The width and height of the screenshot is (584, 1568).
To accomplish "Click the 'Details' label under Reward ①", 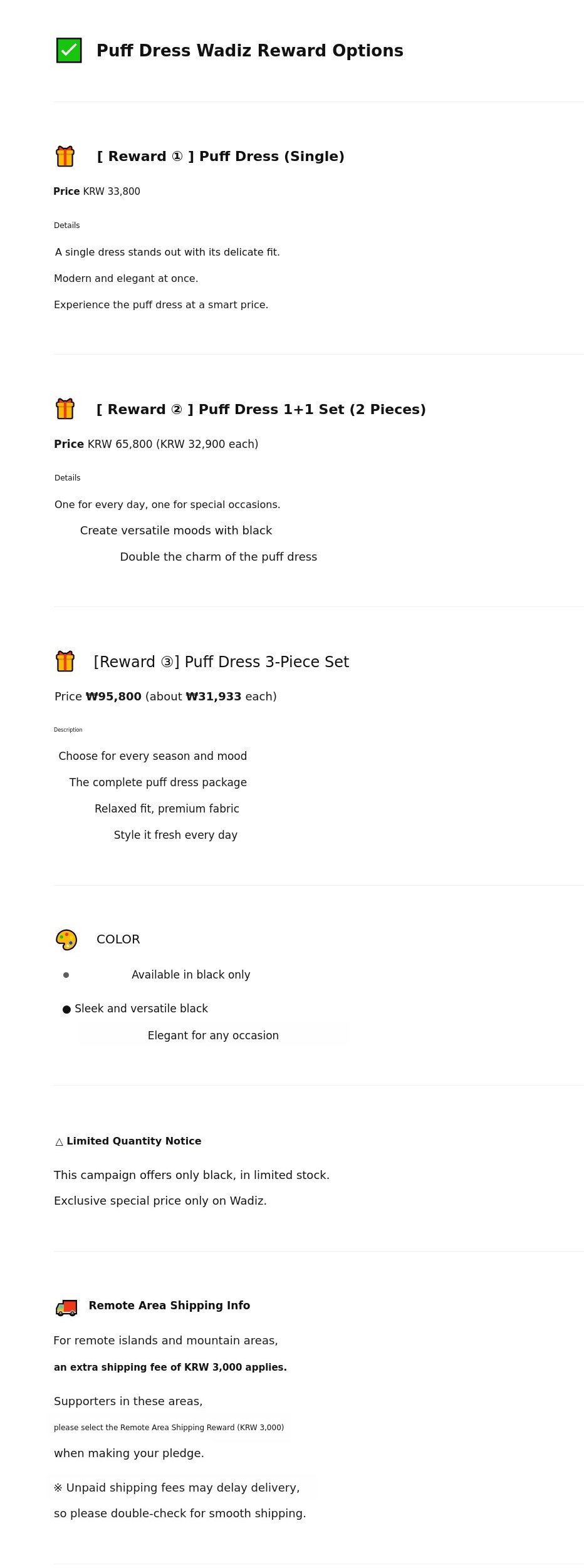I will pyautogui.click(x=67, y=226).
